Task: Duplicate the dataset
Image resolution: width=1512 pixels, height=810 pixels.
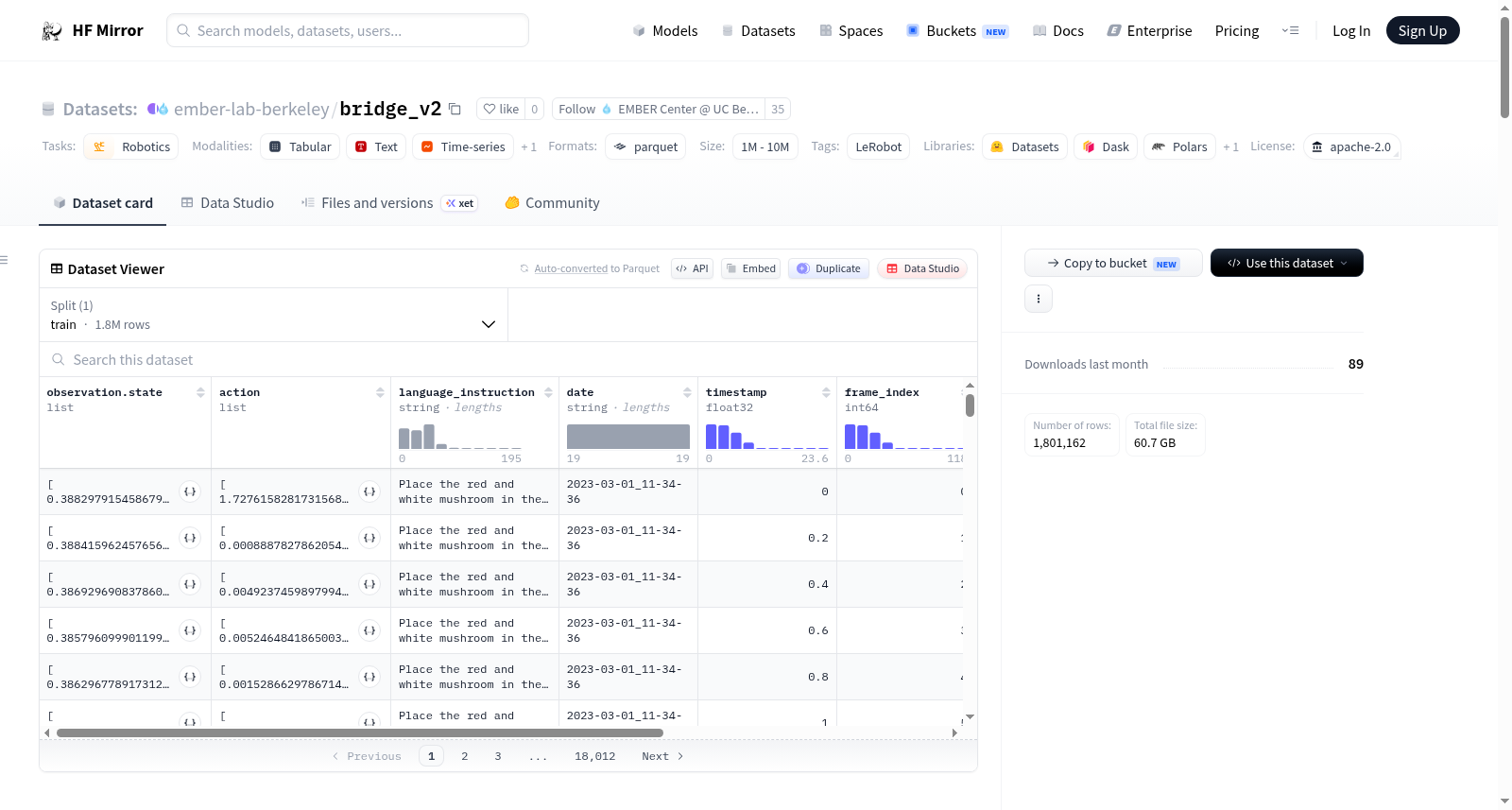Action: 829,268
